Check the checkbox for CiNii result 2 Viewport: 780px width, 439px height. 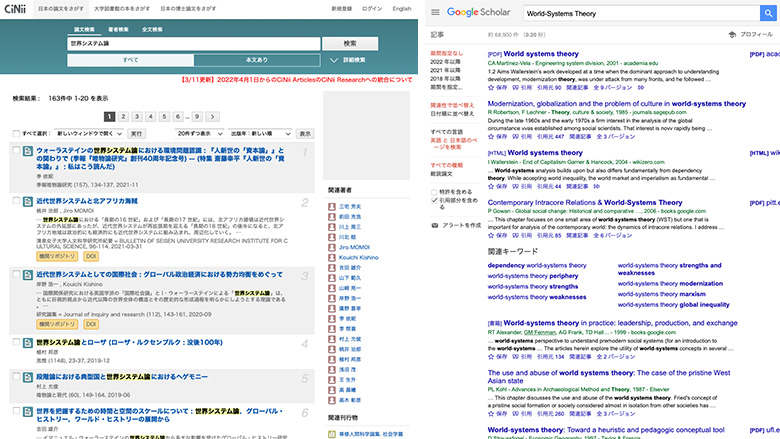point(16,200)
